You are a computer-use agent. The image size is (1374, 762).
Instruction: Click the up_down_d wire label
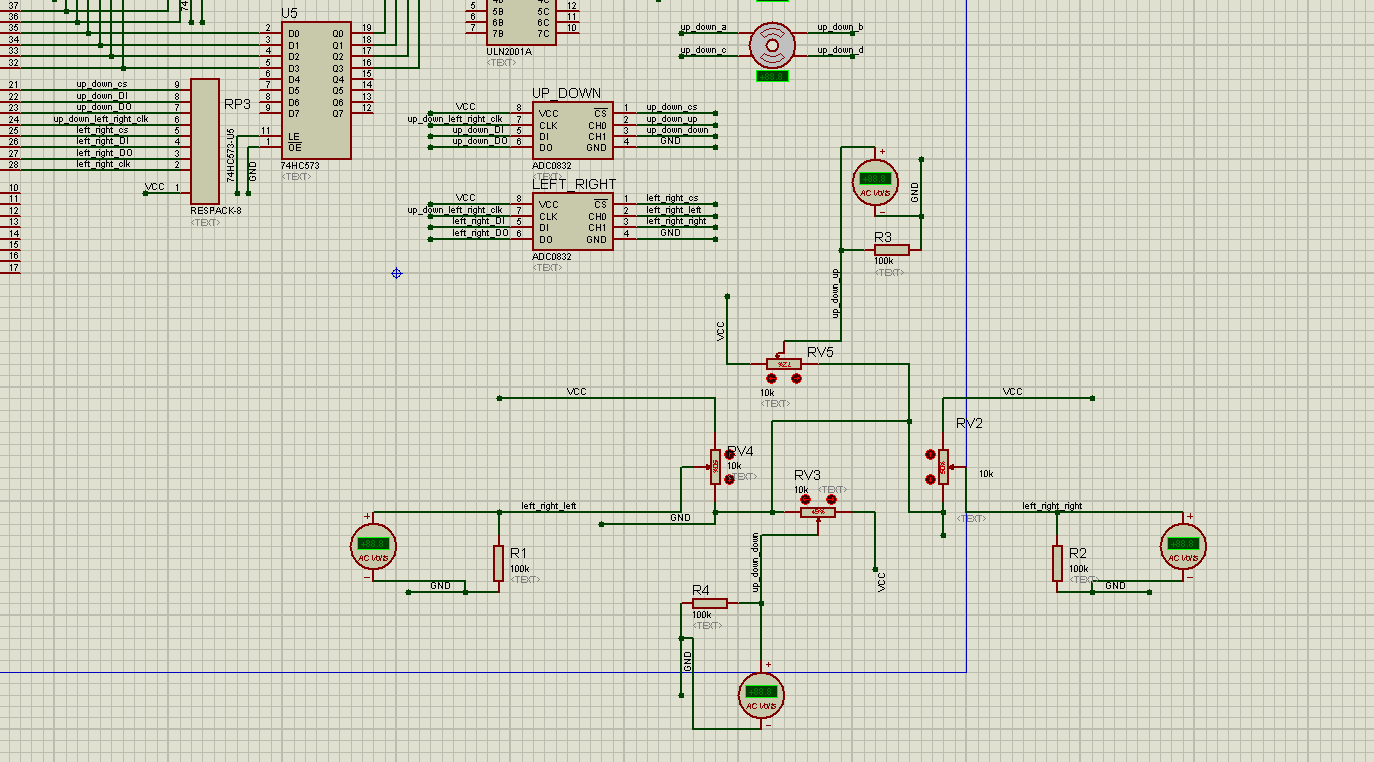(840, 50)
